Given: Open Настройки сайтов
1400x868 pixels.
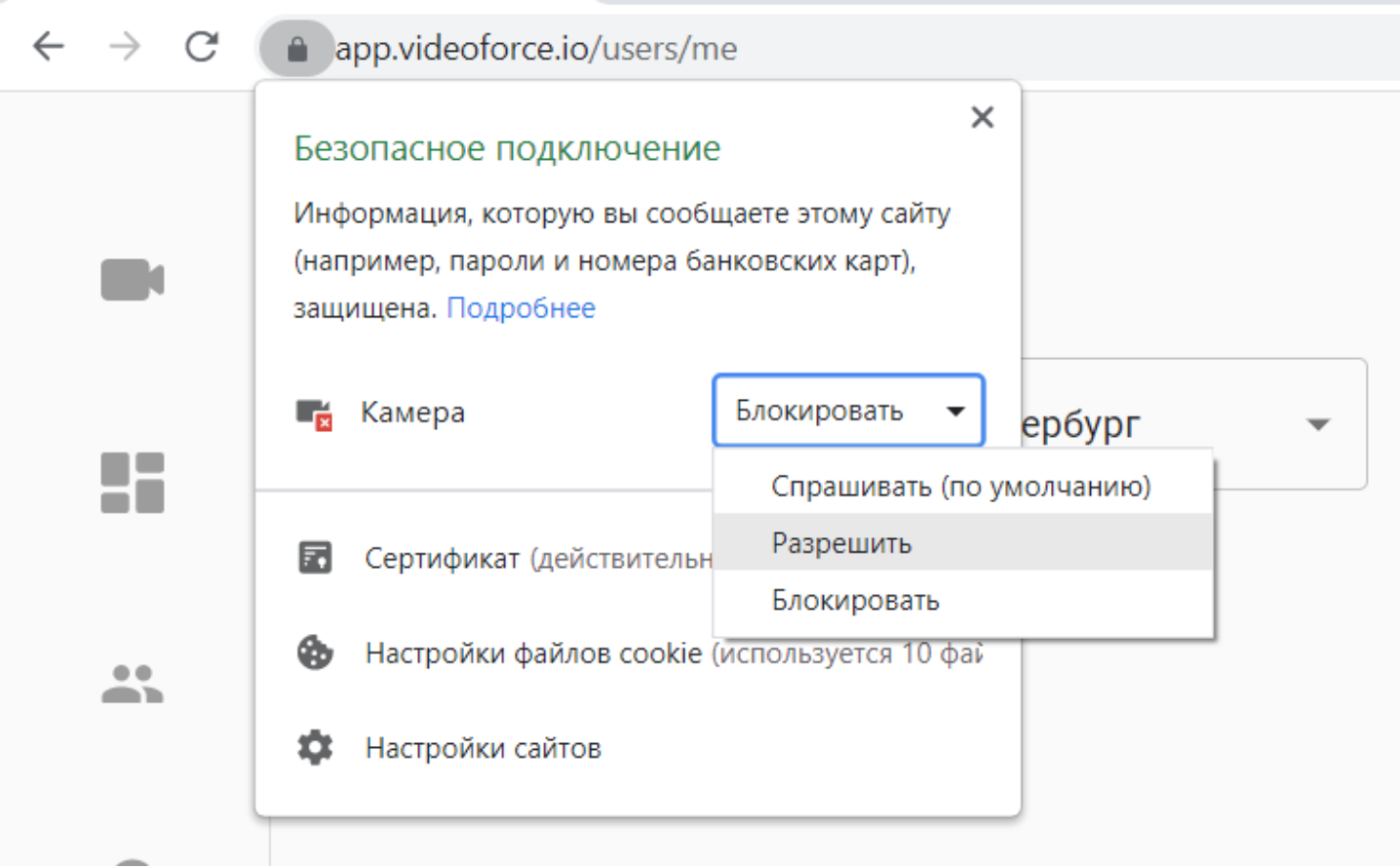Looking at the screenshot, I should (x=484, y=748).
